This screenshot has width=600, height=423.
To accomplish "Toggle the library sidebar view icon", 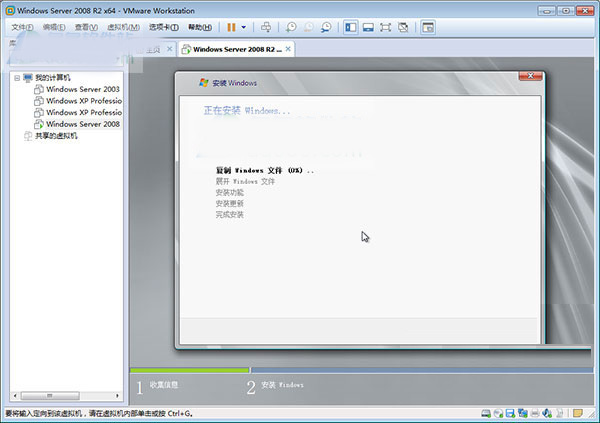I will coord(352,27).
